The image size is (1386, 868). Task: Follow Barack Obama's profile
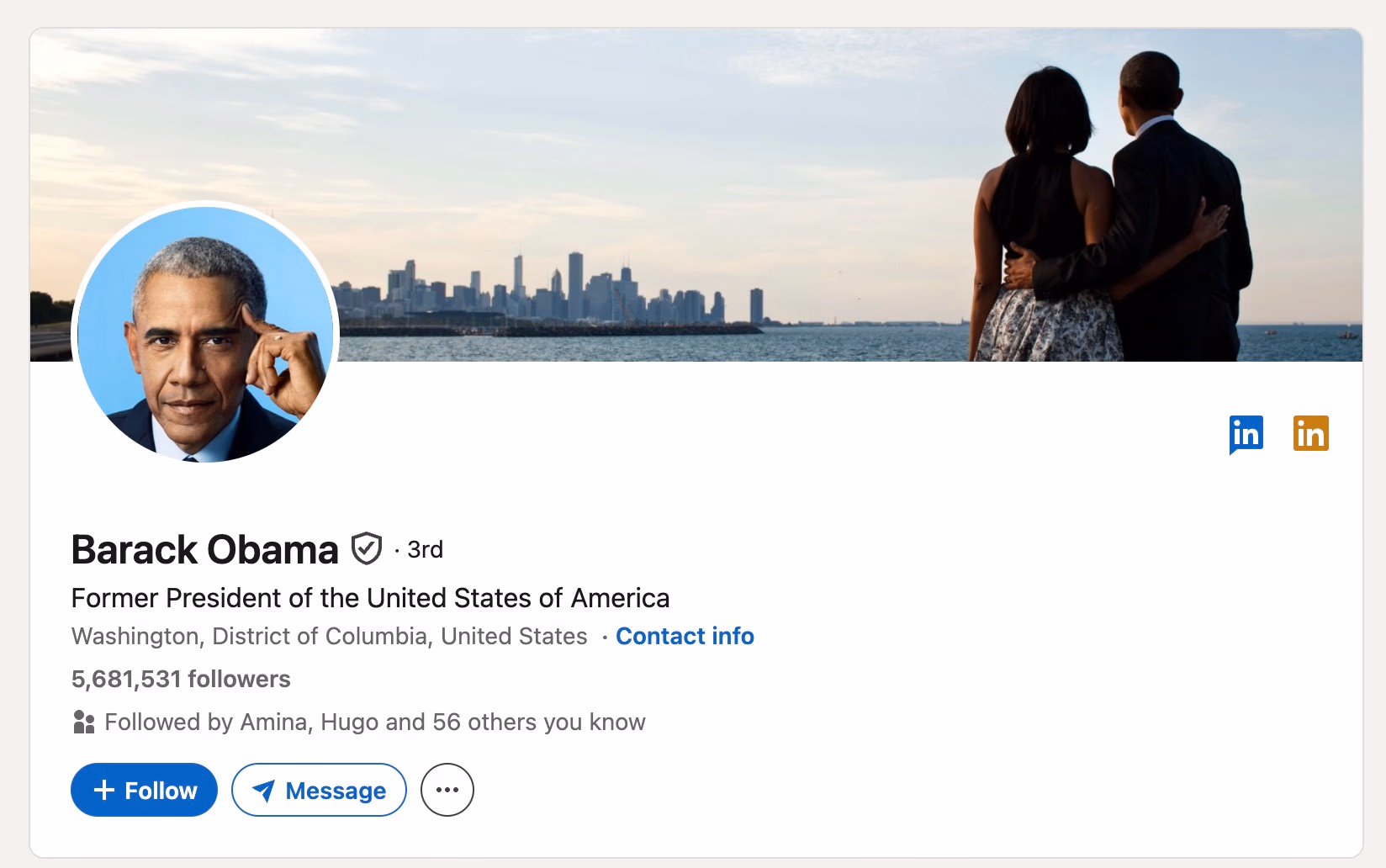coord(144,790)
